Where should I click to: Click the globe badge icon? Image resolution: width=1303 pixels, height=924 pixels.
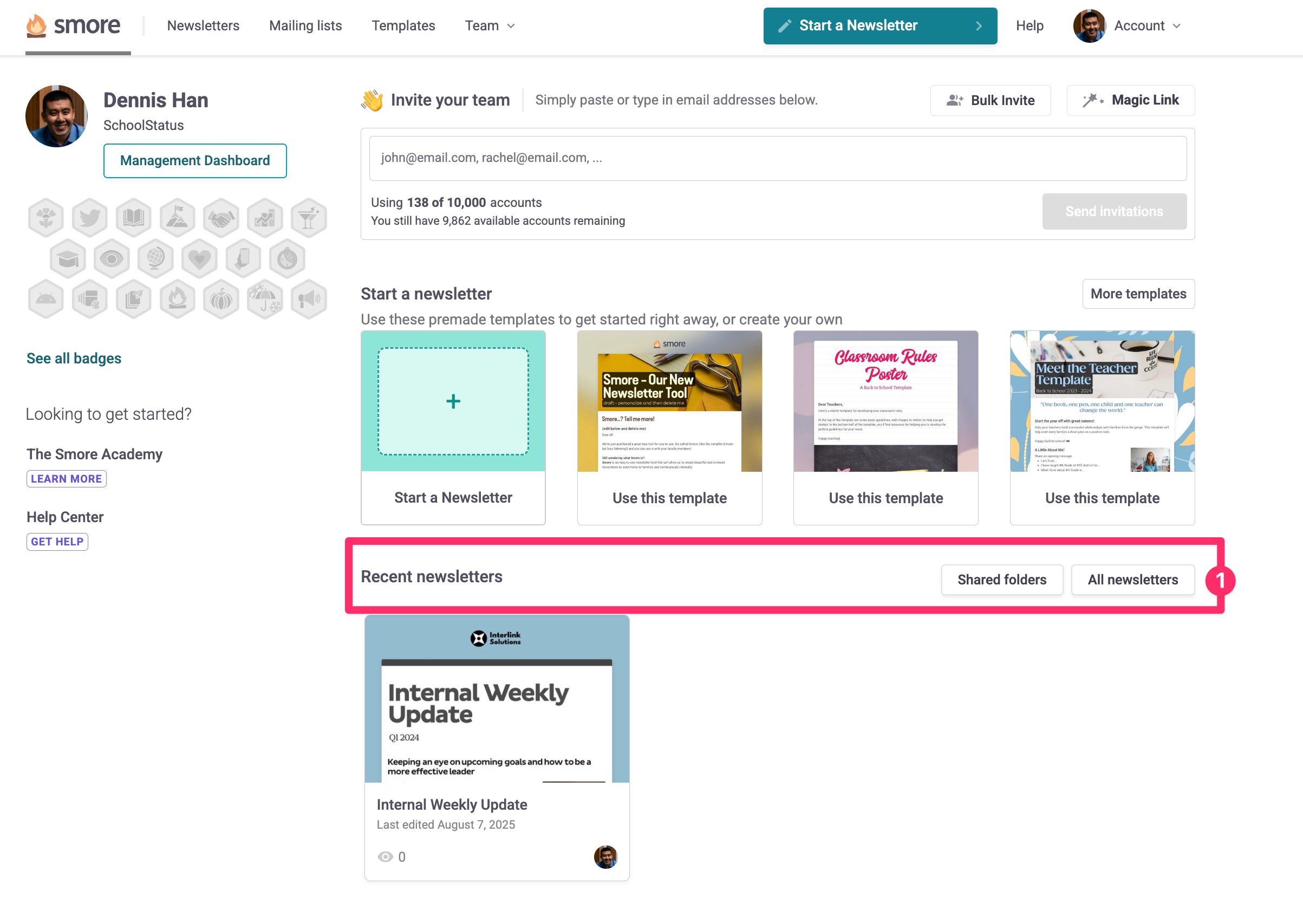point(155,259)
